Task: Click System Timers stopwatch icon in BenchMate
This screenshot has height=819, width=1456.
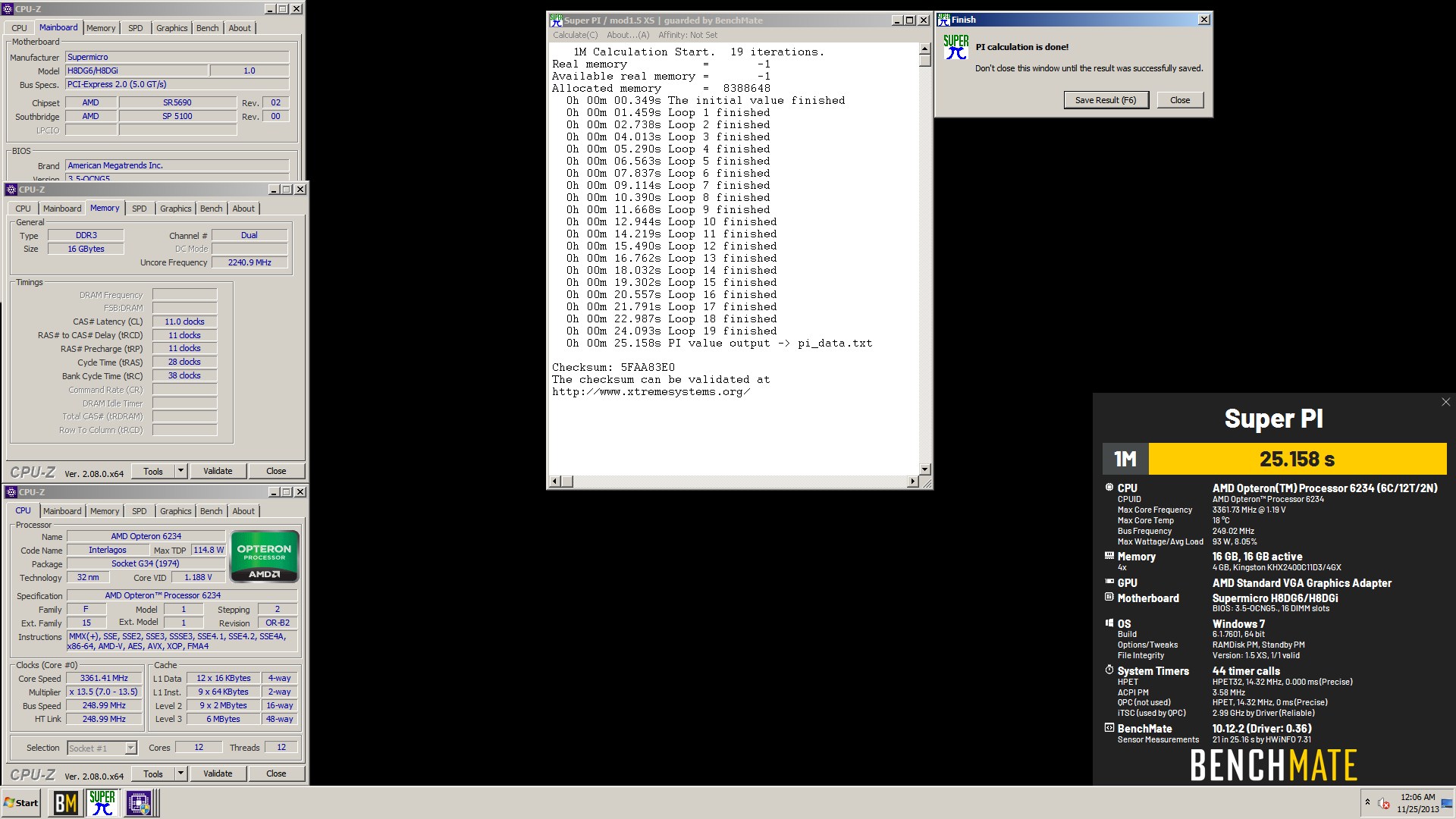Action: 1109,670
